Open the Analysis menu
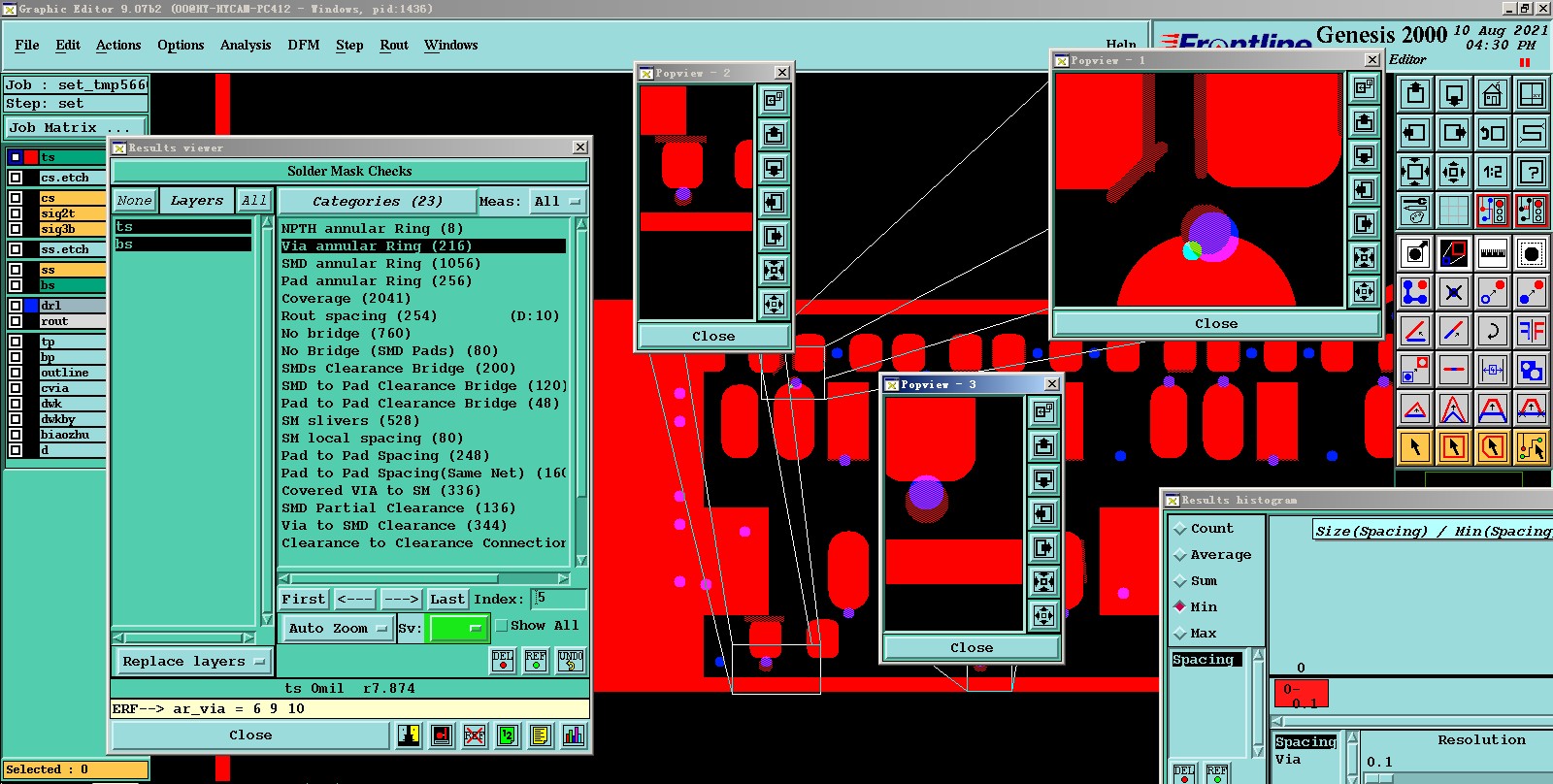 pos(246,46)
